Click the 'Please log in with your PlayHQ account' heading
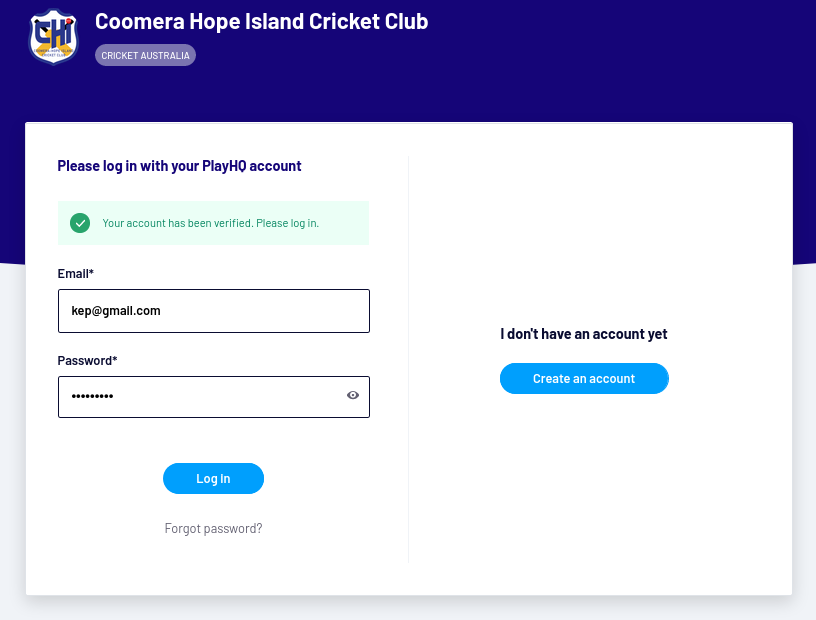816x620 pixels. 179,166
